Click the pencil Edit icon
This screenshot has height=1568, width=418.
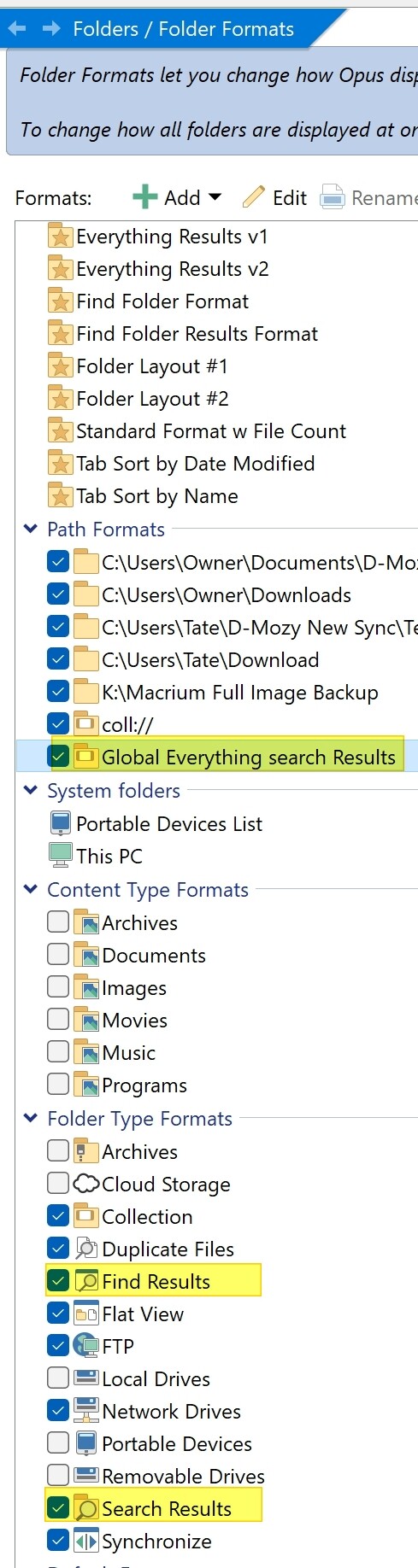(254, 197)
